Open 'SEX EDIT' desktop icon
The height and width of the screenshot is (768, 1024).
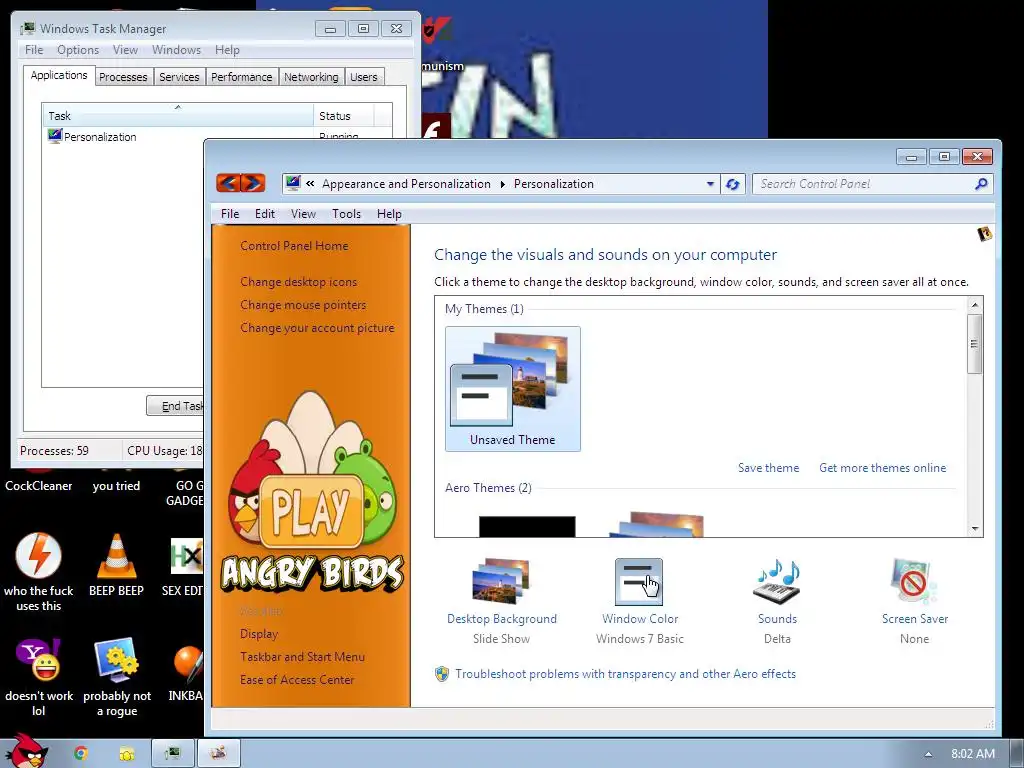[x=184, y=567]
